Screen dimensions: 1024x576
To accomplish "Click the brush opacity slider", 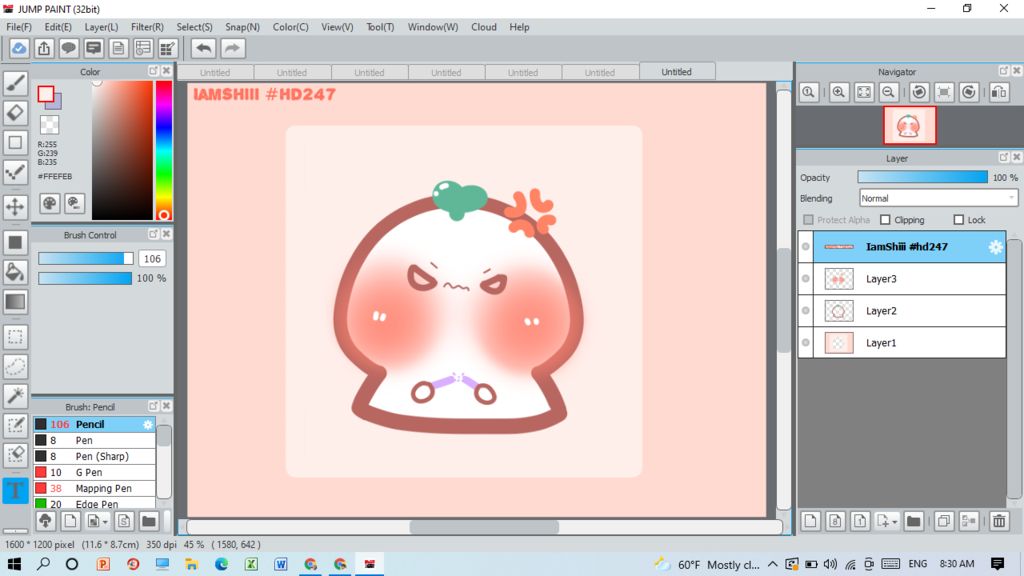I will pyautogui.click(x=85, y=278).
